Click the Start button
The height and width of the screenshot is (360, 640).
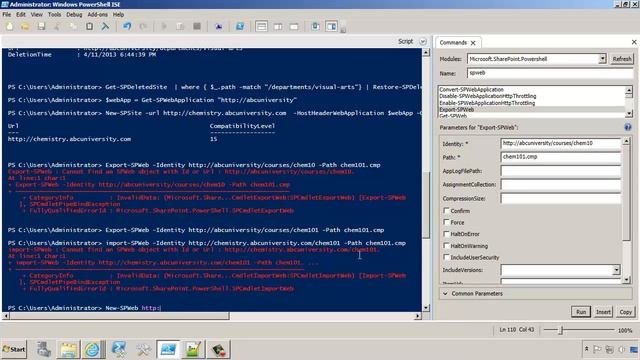pos(14,349)
